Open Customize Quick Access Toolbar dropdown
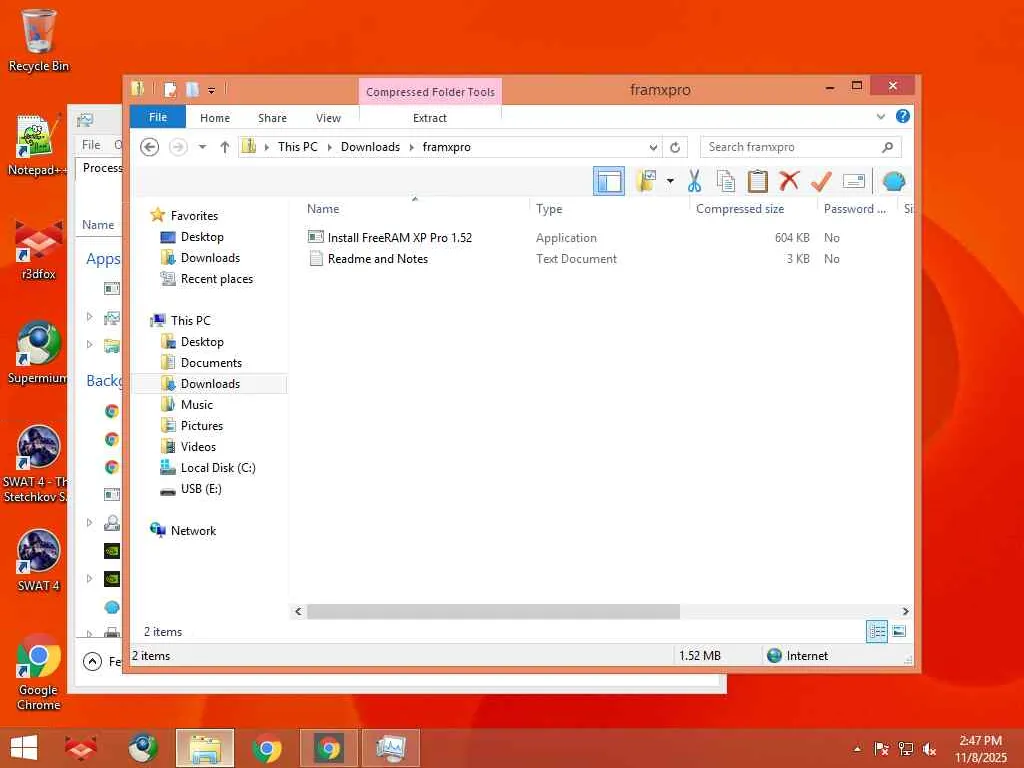 pyautogui.click(x=211, y=90)
